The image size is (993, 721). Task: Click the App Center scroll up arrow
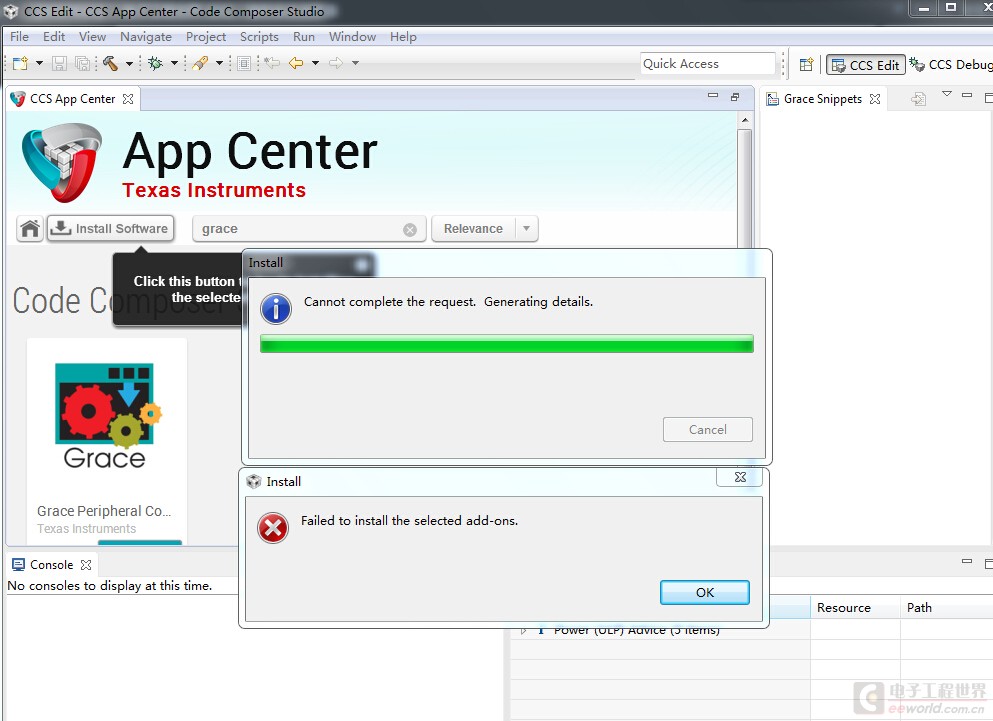click(x=745, y=120)
